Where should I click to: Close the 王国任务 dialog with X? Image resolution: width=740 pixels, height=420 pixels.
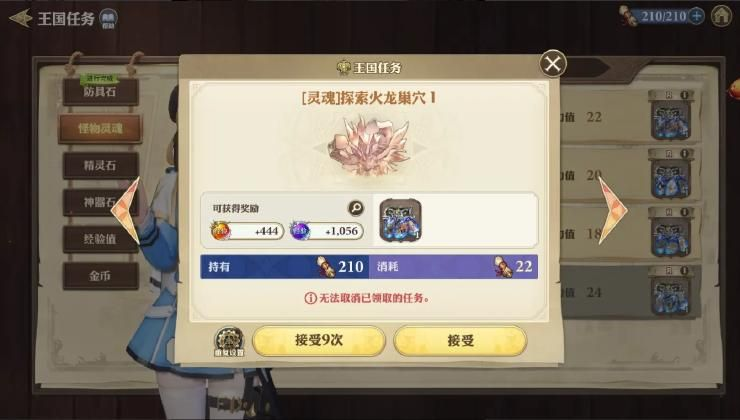(553, 64)
